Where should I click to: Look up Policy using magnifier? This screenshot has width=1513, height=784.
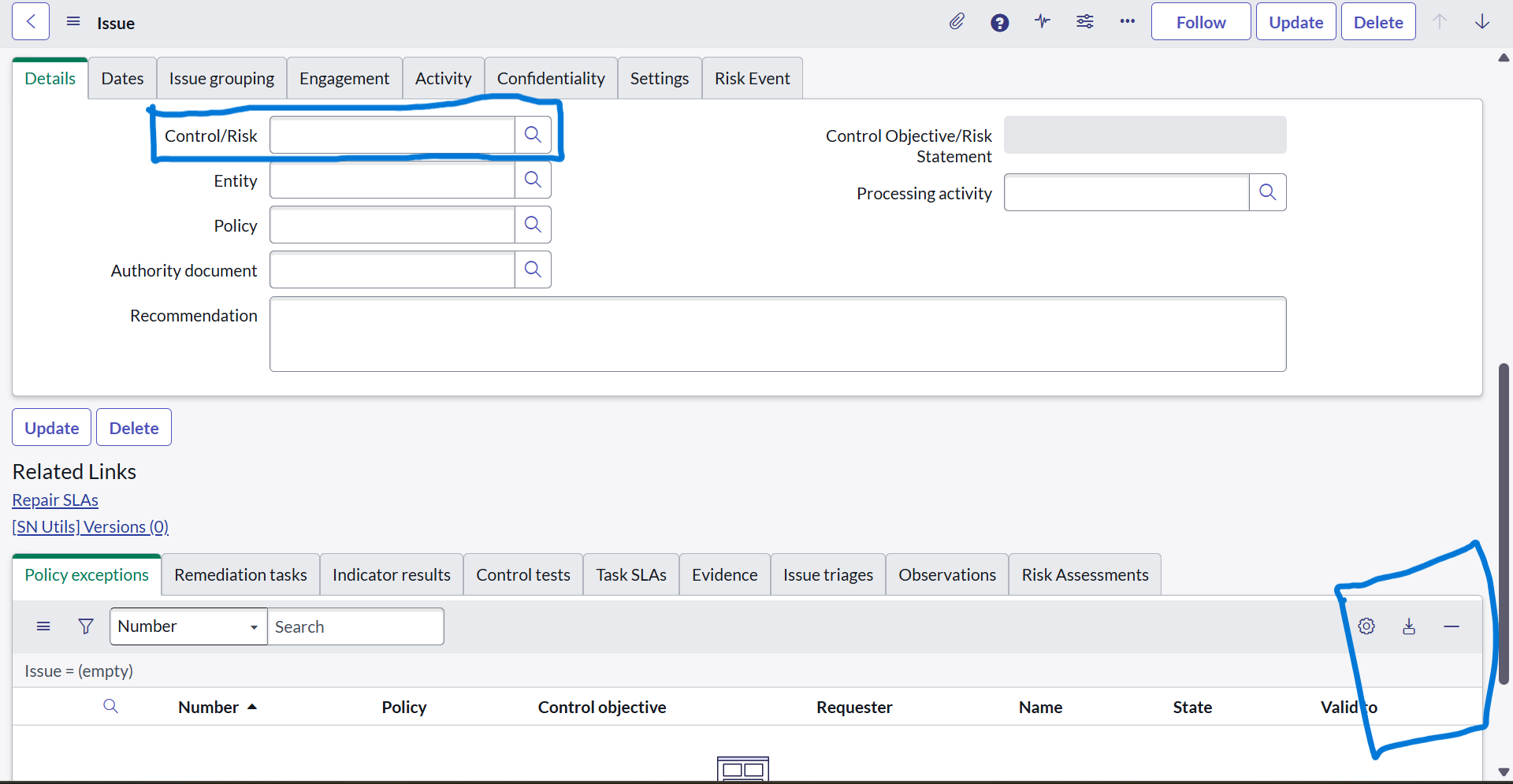[x=533, y=225]
